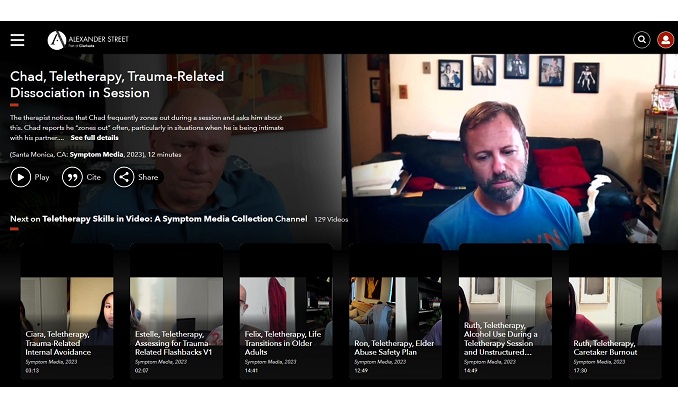Open Felix Life Transitions in Older Adults
The image size is (678, 410).
(x=286, y=312)
